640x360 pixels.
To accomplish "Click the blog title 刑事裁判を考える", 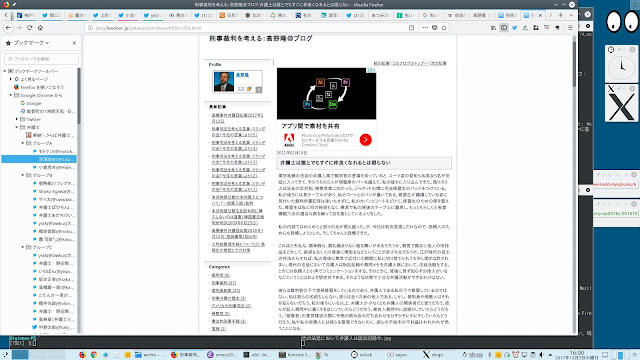I will point(260,38).
